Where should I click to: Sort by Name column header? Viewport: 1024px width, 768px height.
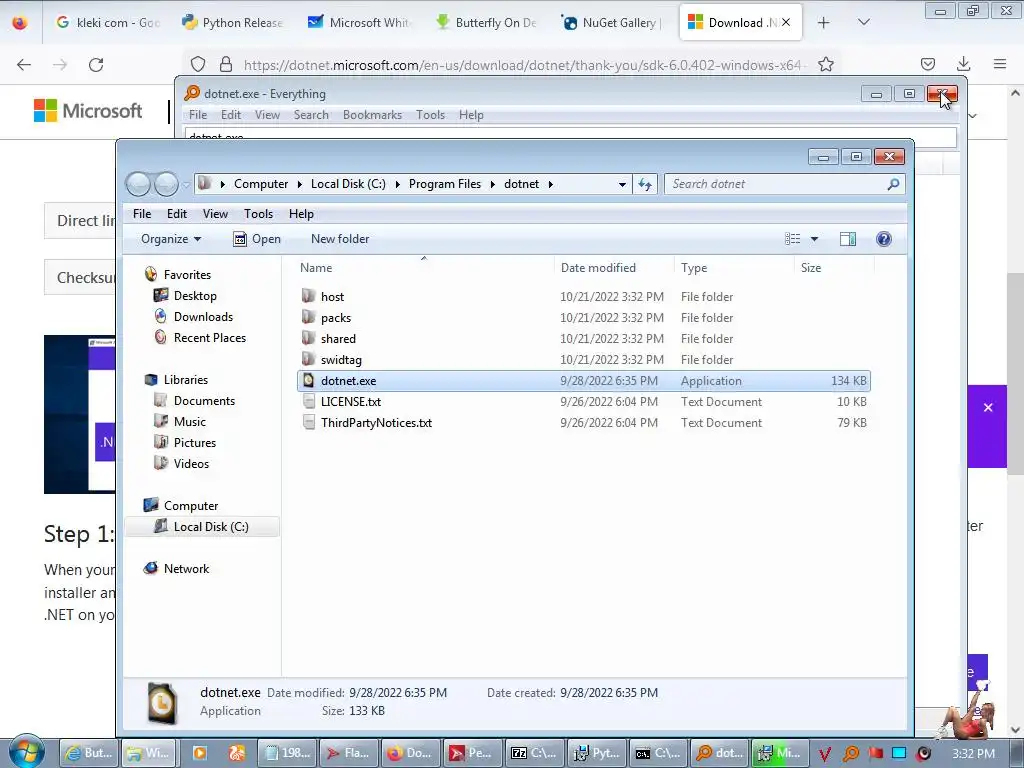click(x=424, y=268)
